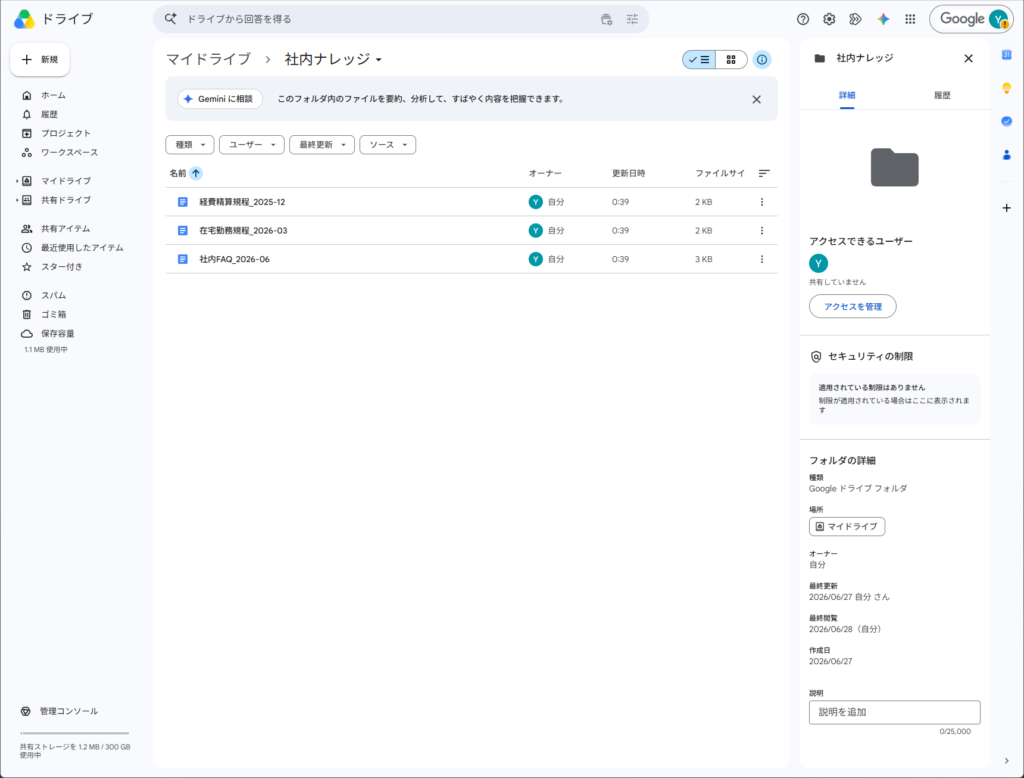Click the Docs icon of 社内FAQ_2026-06
The height and width of the screenshot is (778, 1024).
pos(183,259)
